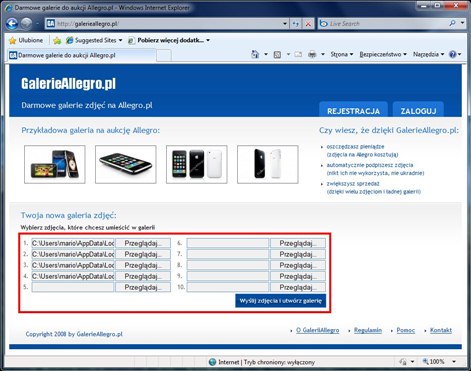
Task: Click Przeglądaj button for file 5
Action: pyautogui.click(x=143, y=287)
